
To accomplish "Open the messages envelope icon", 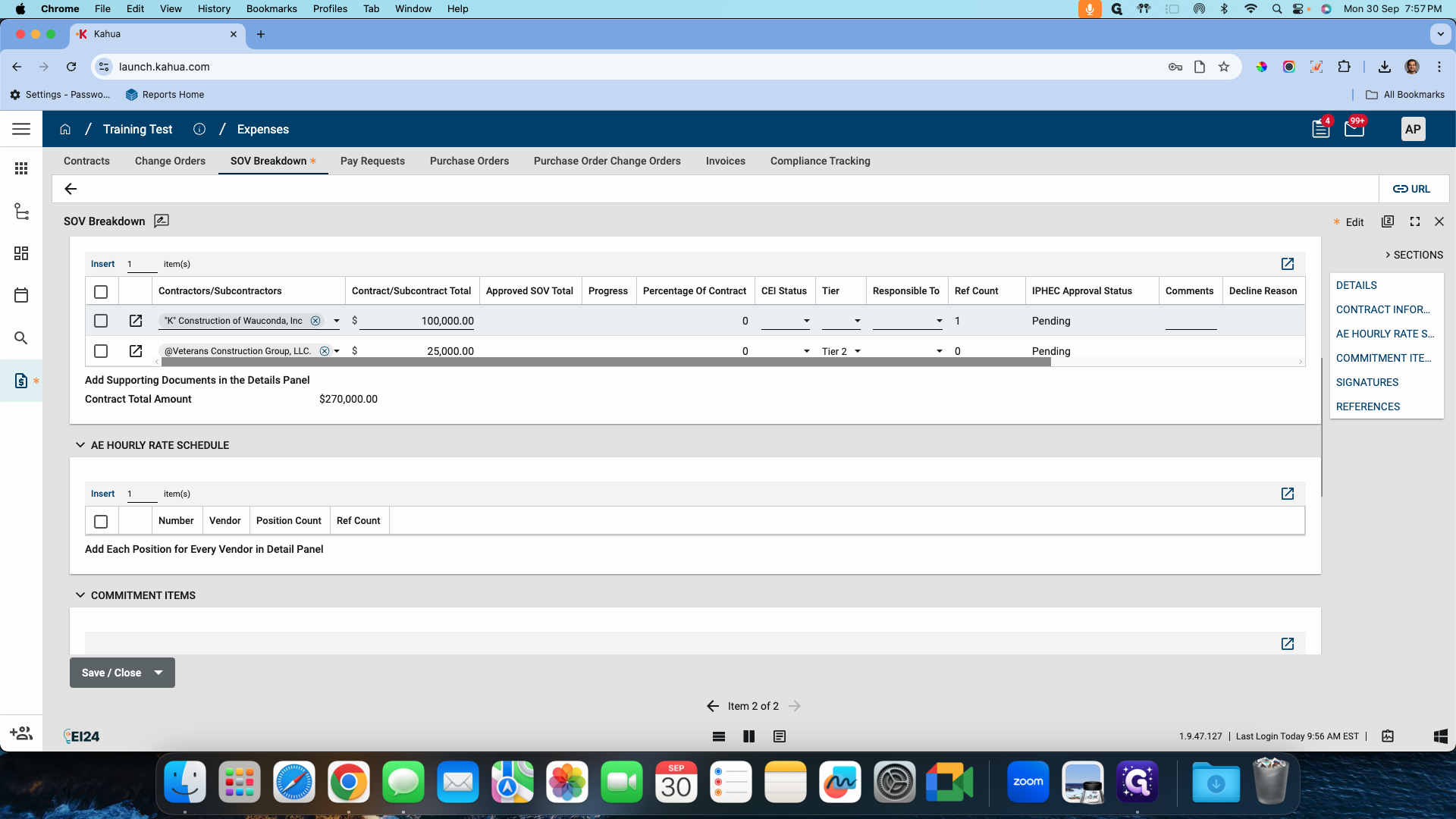I will 1354,129.
